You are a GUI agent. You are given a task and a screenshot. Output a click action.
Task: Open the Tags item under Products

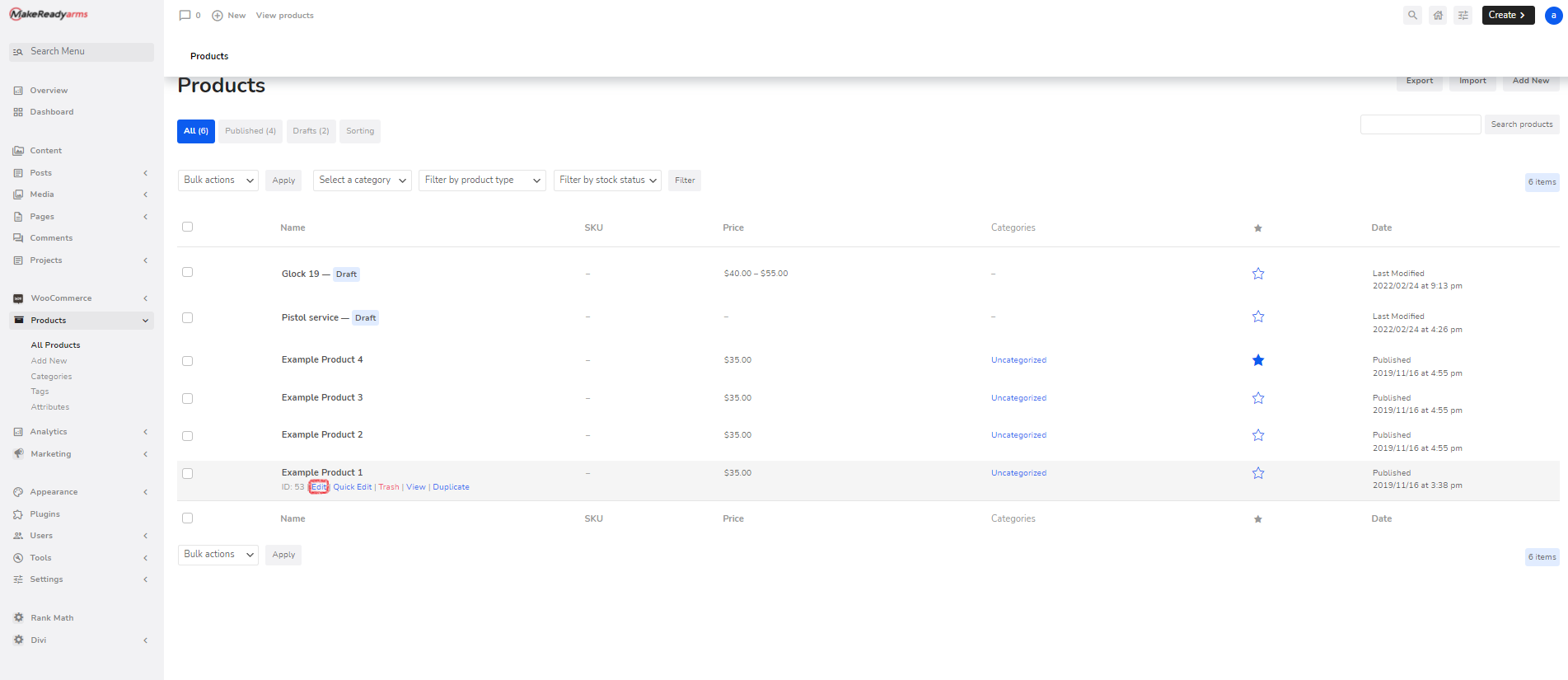[40, 392]
